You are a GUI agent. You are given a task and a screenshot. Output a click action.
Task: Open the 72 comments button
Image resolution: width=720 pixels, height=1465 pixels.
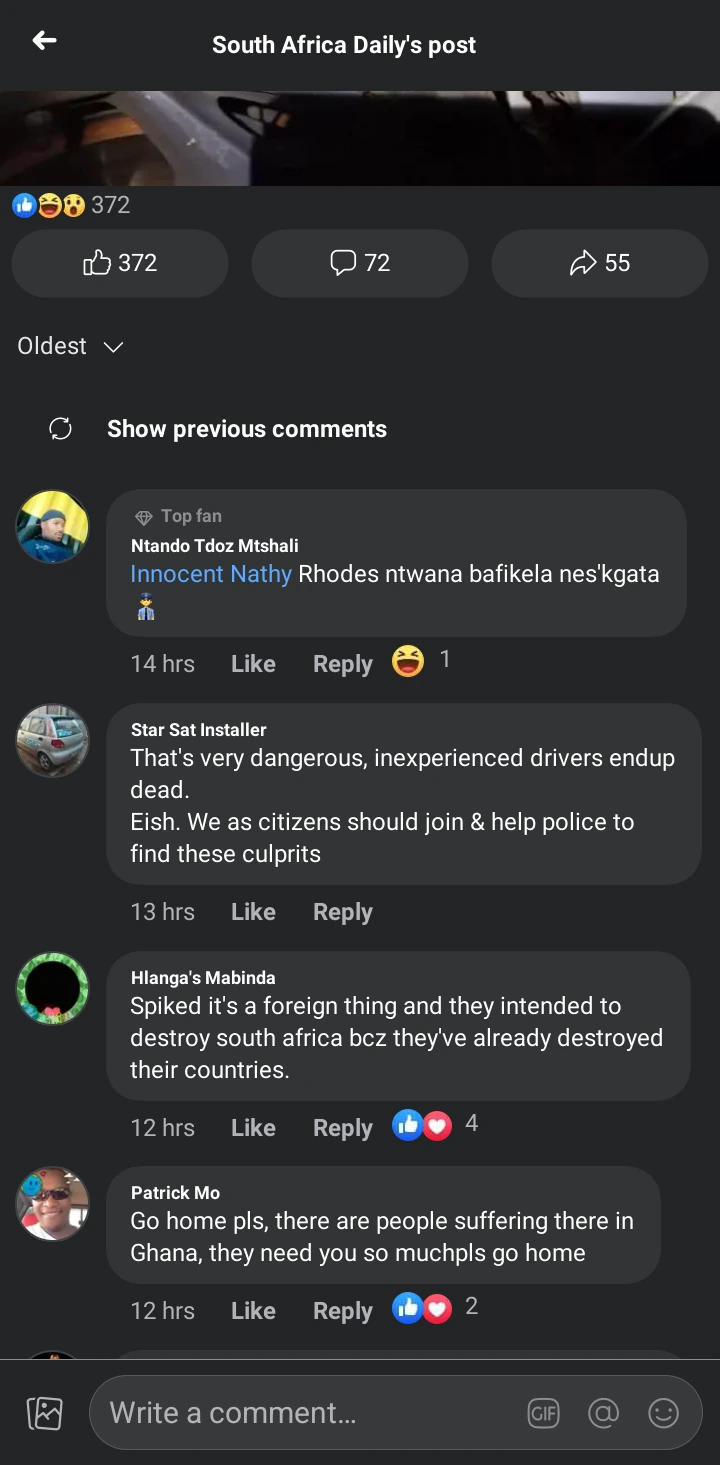point(360,263)
